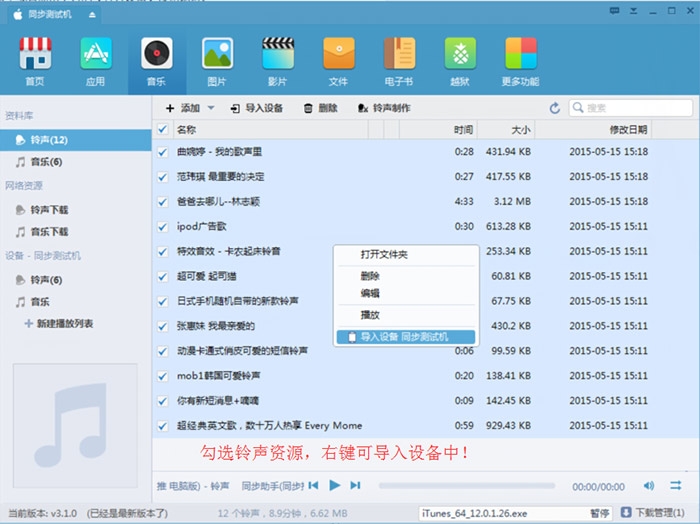Click the search input field
The width and height of the screenshot is (700, 524).
tap(631, 108)
